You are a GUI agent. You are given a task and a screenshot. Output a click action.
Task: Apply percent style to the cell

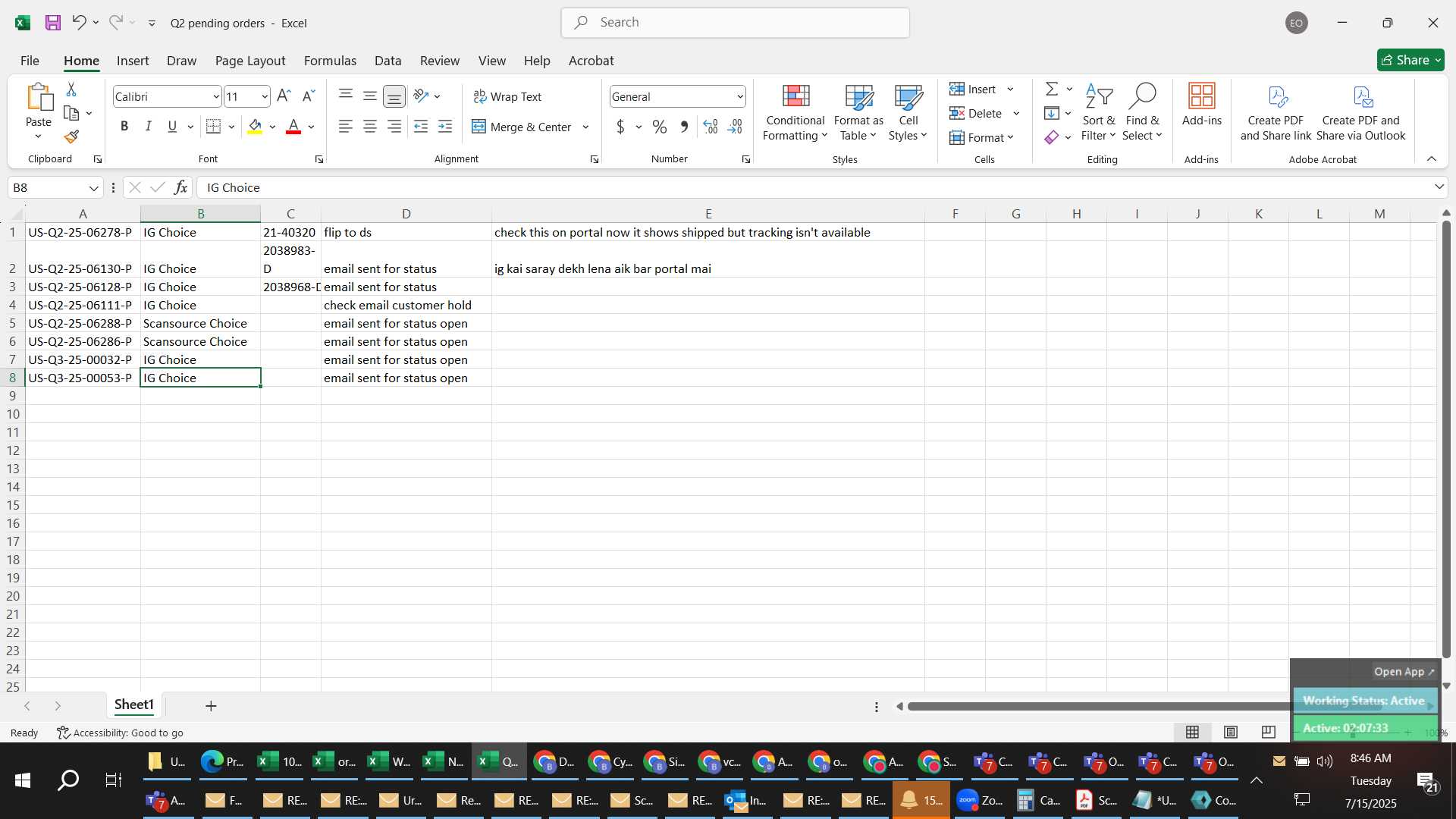tap(660, 127)
